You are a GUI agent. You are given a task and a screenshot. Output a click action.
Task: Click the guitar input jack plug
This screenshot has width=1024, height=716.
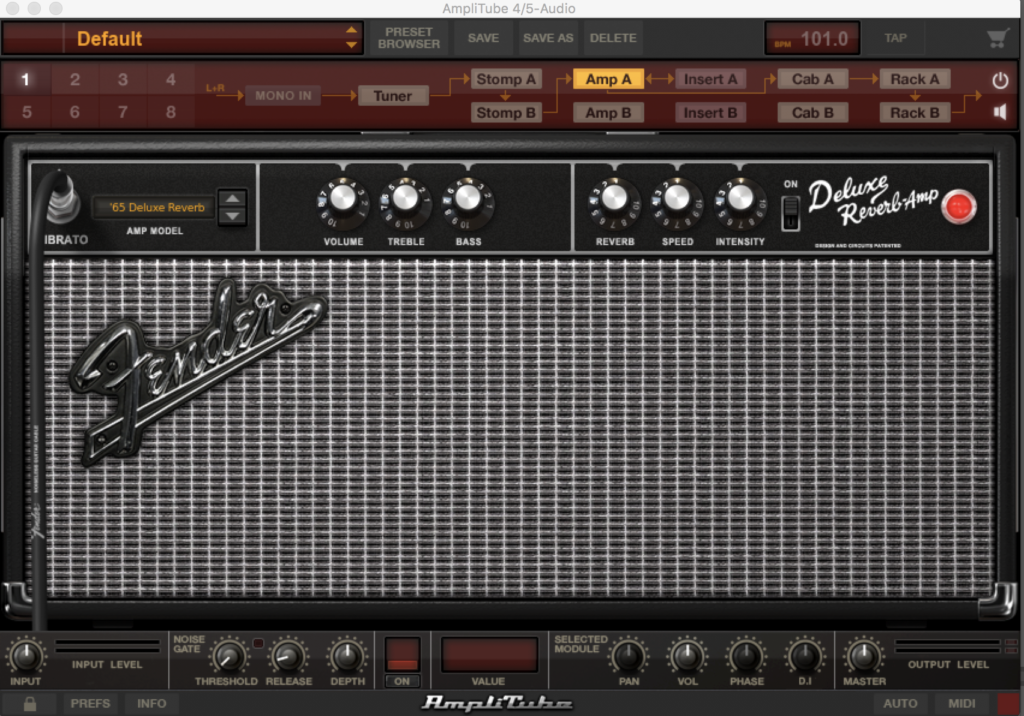[63, 200]
